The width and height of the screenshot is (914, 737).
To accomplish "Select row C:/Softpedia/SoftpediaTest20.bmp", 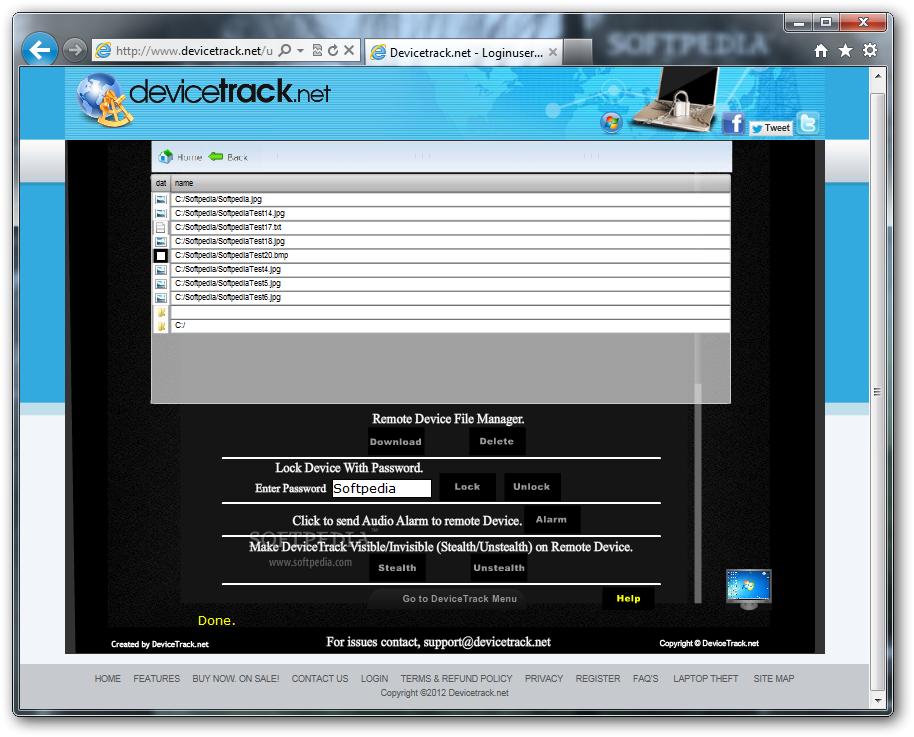I will click(441, 255).
